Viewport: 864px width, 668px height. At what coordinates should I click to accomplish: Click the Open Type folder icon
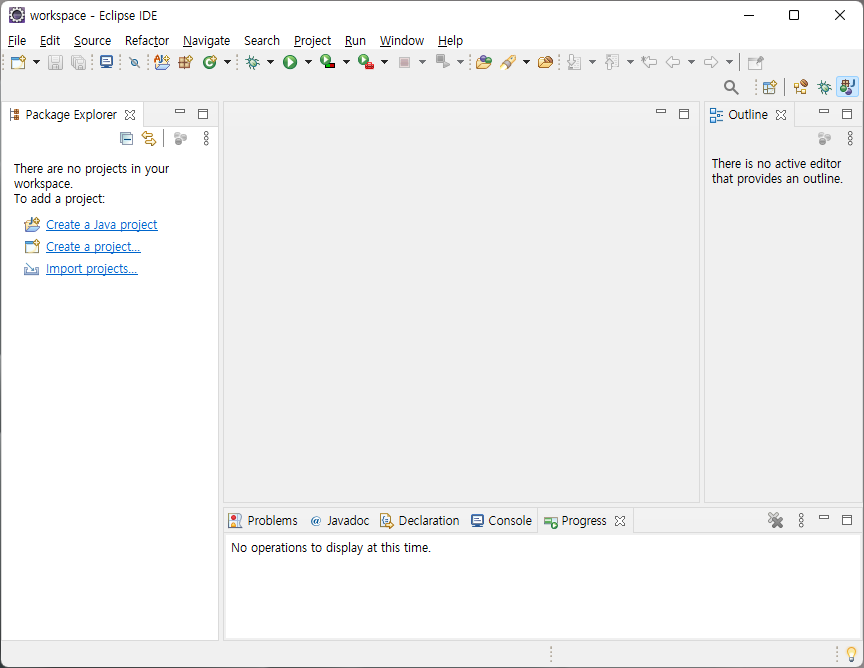point(484,62)
